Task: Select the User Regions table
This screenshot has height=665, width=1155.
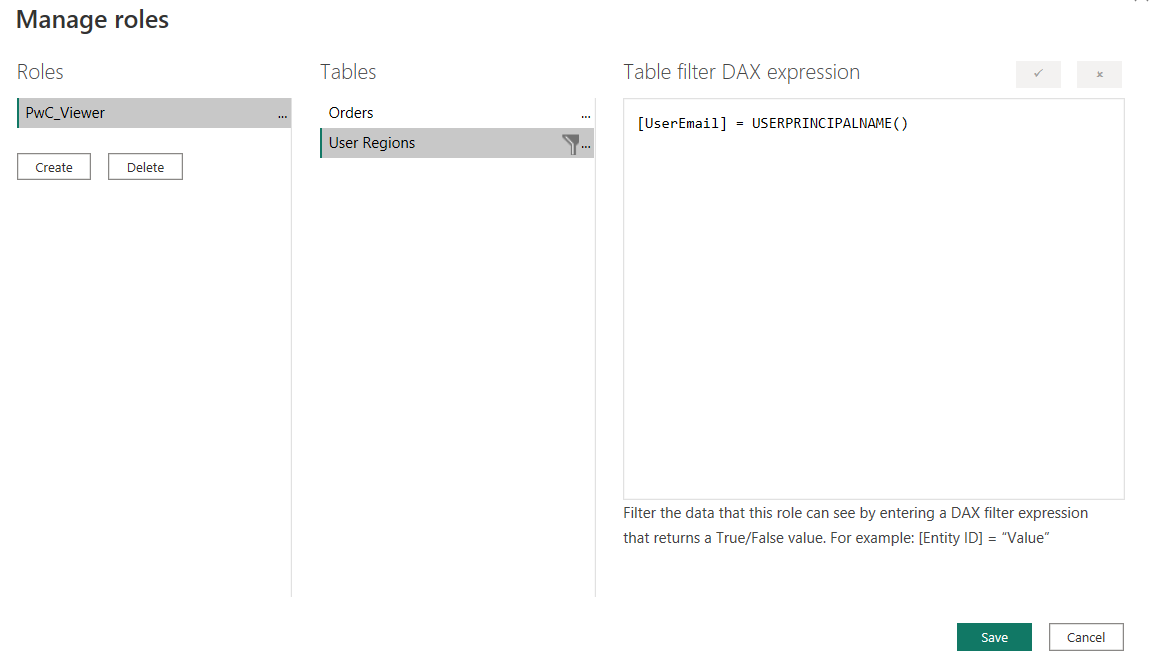Action: [372, 143]
